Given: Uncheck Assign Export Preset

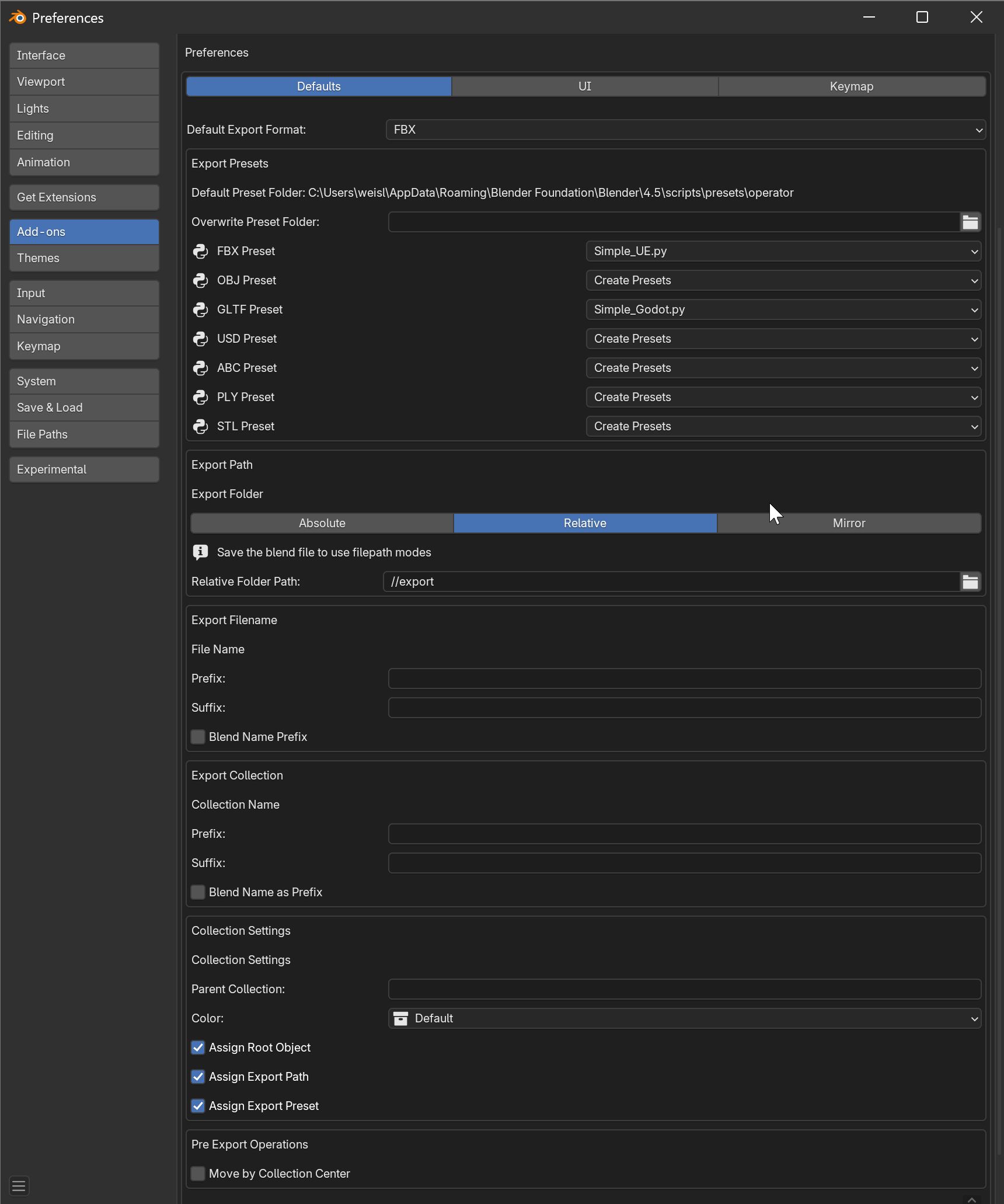Looking at the screenshot, I should click(x=198, y=1106).
